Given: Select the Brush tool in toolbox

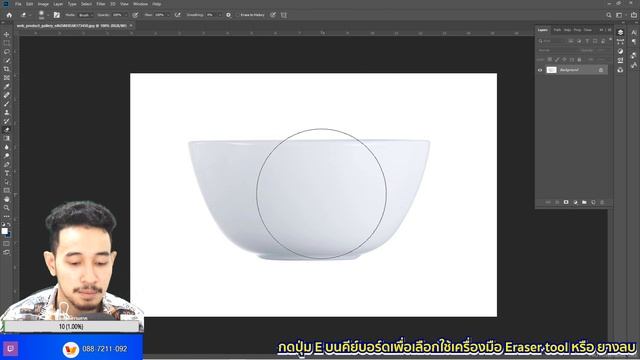Looking at the screenshot, I should (7, 104).
